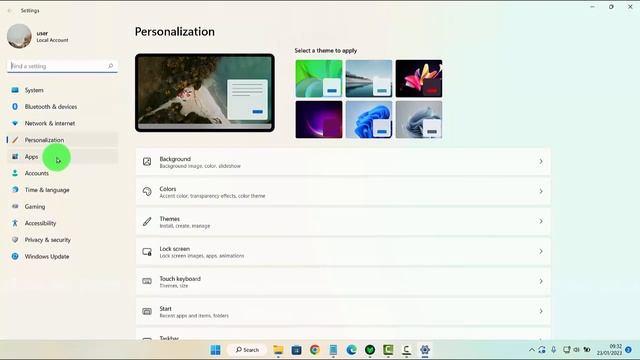The width and height of the screenshot is (640, 360).
Task: Show hidden icons in system tray
Action: [x=531, y=350]
